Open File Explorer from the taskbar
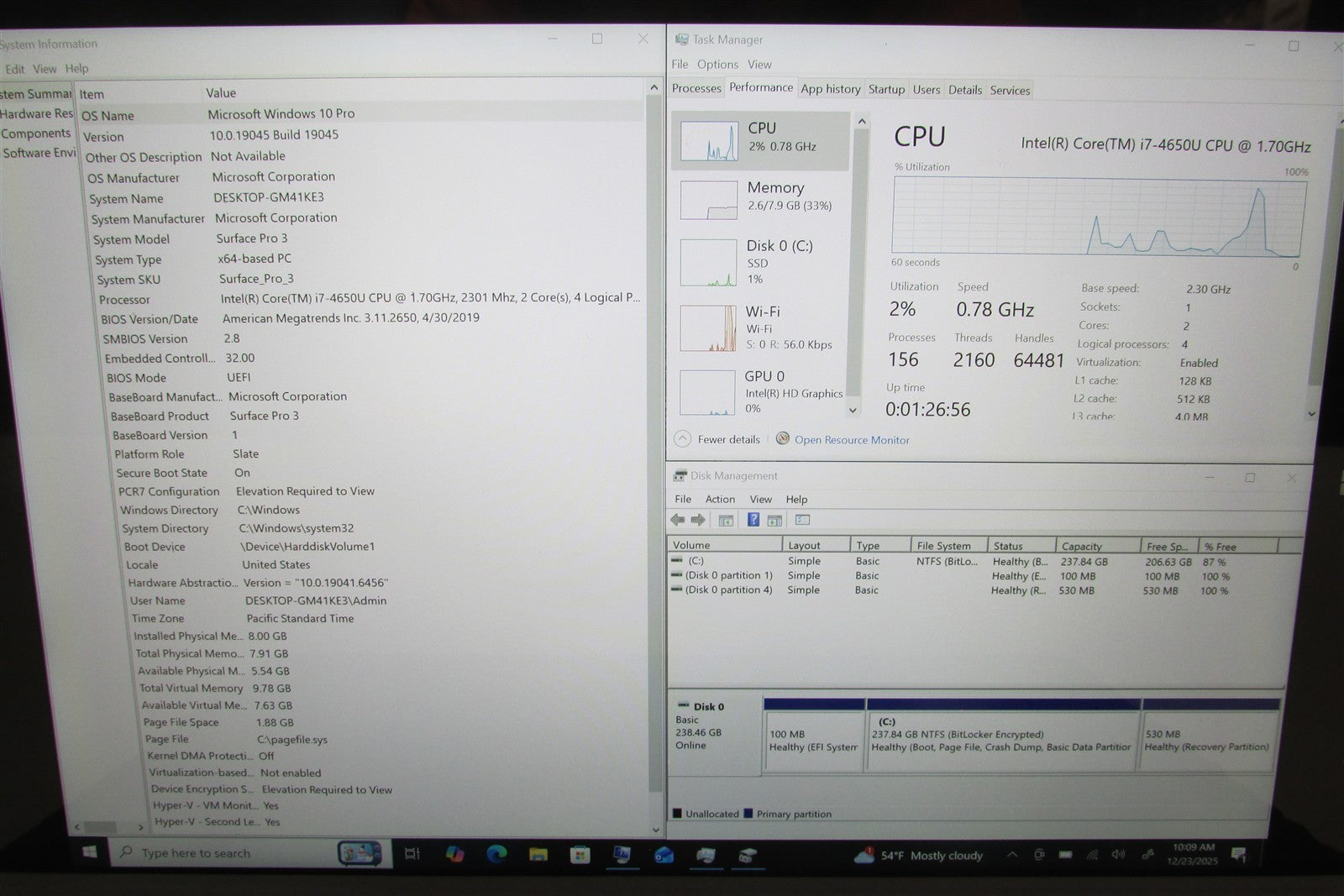 point(538,855)
